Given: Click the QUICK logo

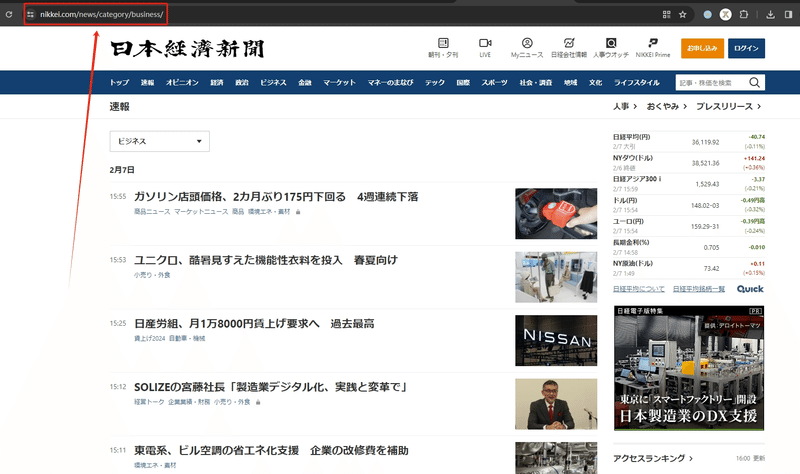Looking at the screenshot, I should [x=750, y=289].
